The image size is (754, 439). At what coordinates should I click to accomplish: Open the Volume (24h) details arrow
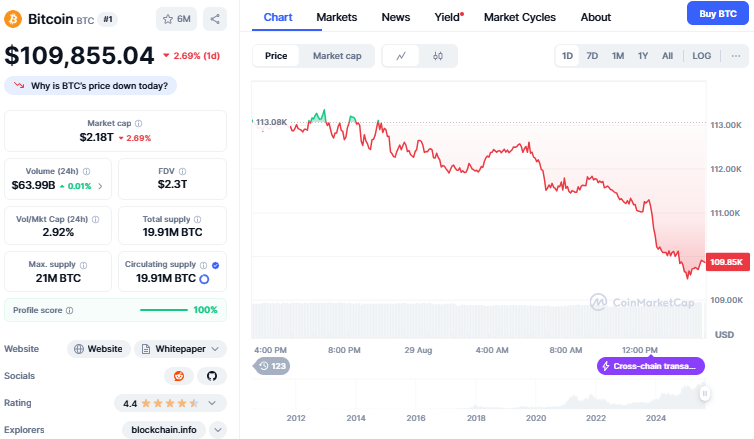point(100,186)
